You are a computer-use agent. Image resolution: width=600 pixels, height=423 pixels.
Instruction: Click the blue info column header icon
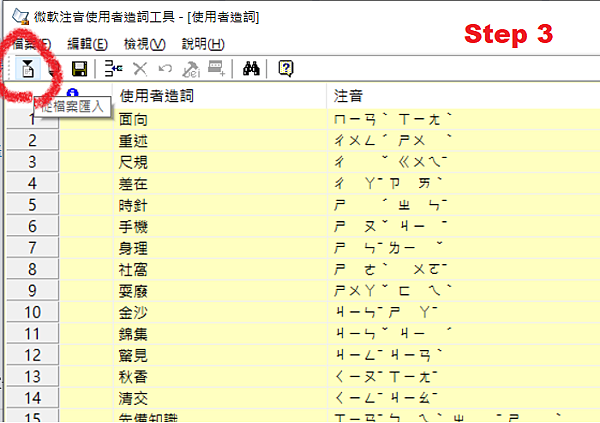(72, 93)
